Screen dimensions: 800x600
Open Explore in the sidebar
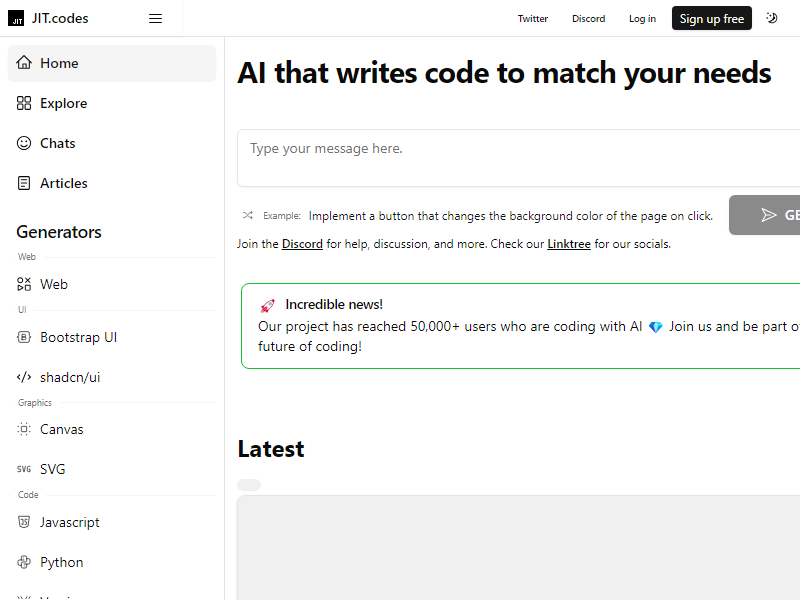click(112, 103)
